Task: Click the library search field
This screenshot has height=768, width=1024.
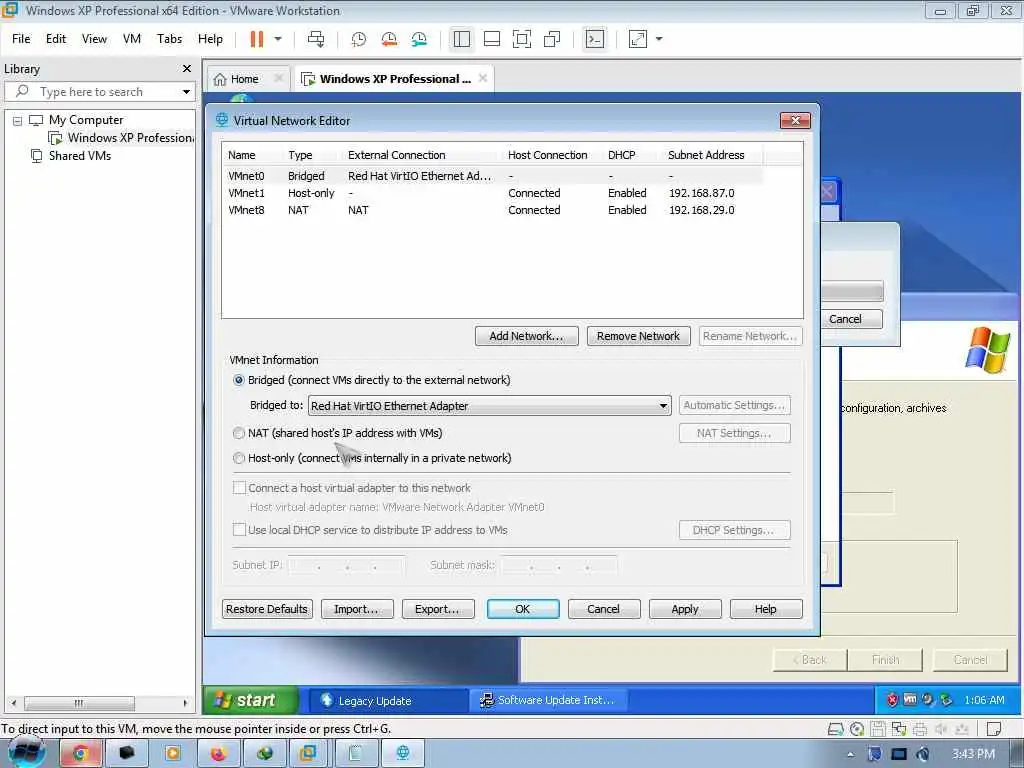Action: coord(98,92)
